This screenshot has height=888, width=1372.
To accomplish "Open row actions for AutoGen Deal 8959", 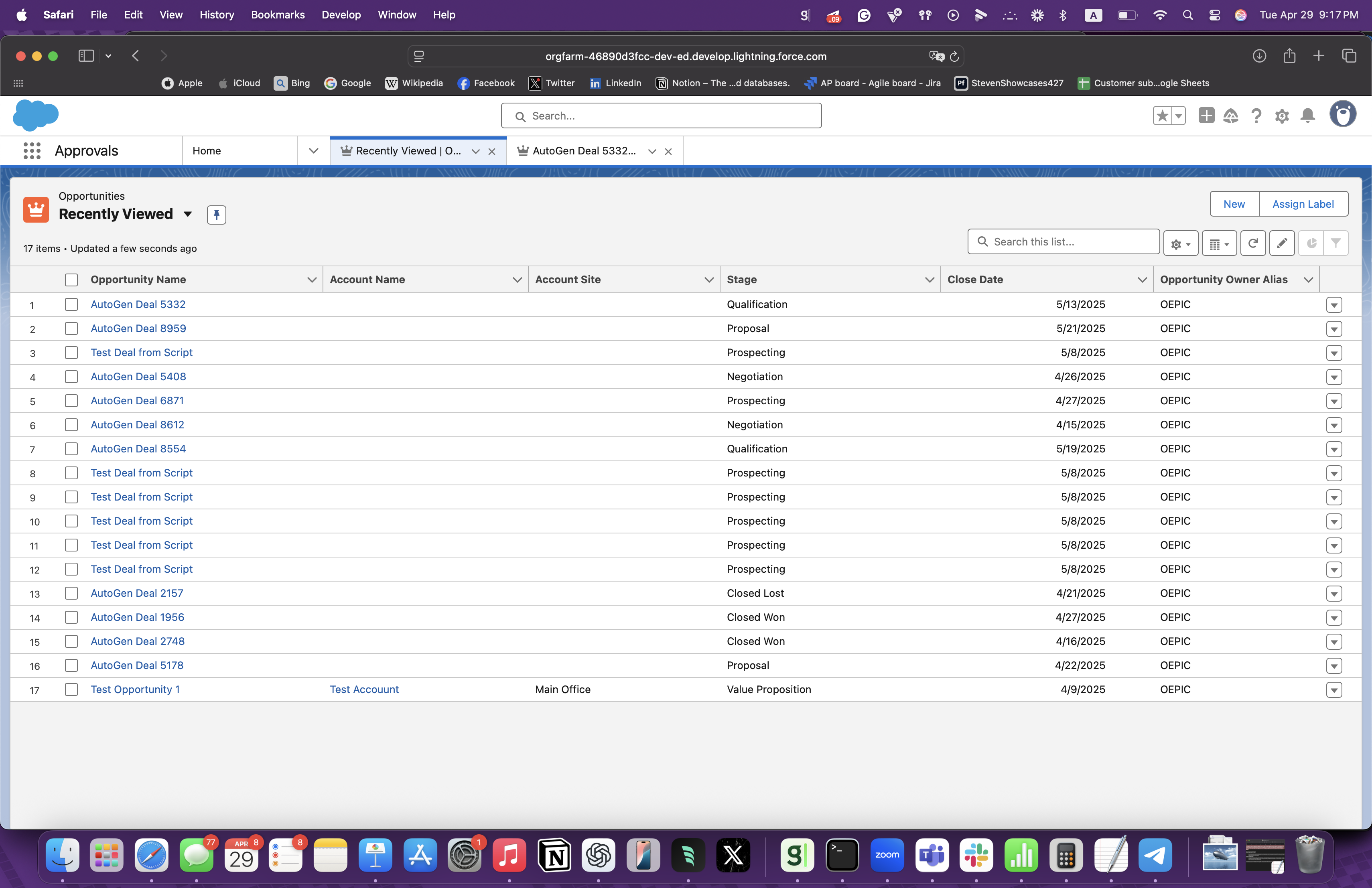I will coord(1333,329).
